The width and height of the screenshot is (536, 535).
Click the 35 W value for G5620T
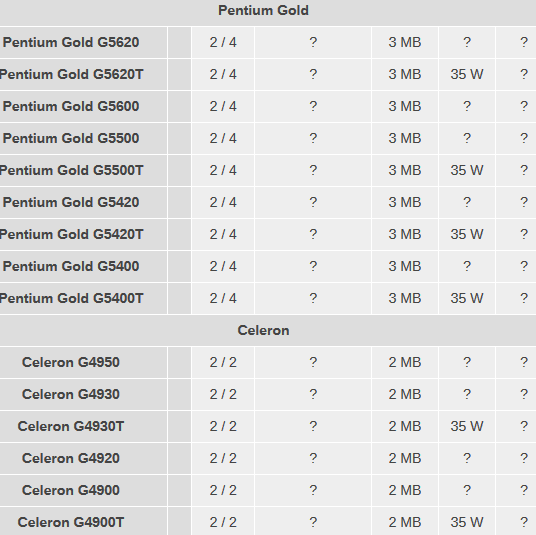pos(467,75)
